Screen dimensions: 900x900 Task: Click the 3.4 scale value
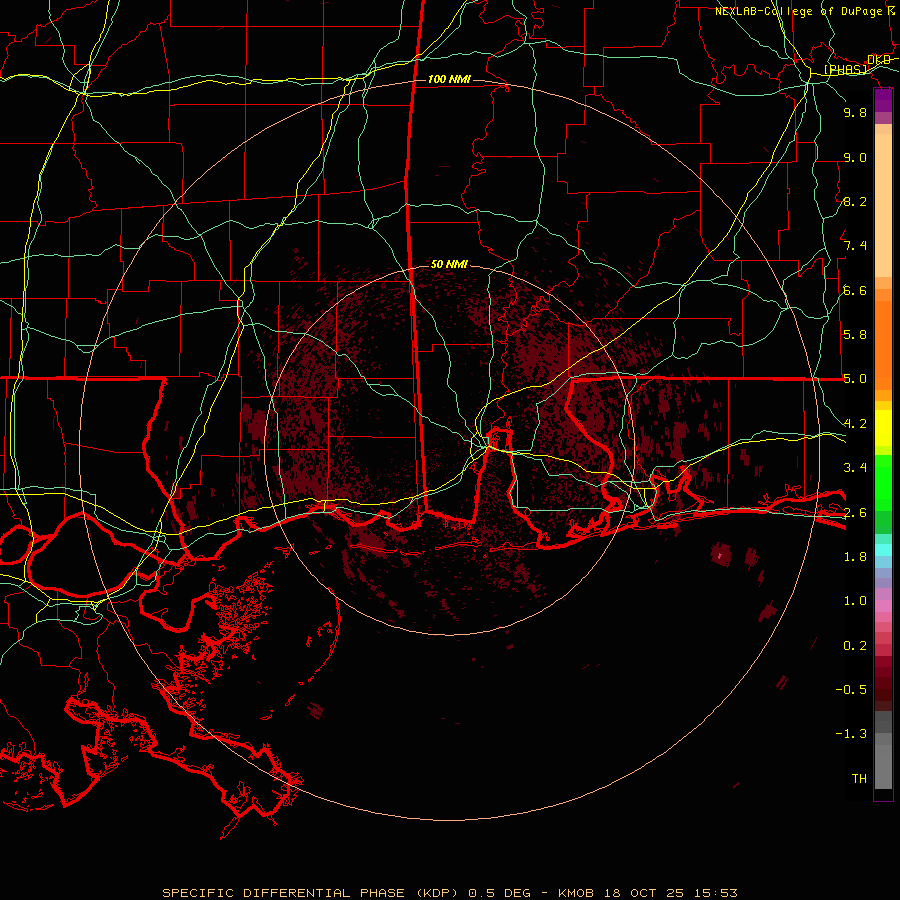point(855,468)
